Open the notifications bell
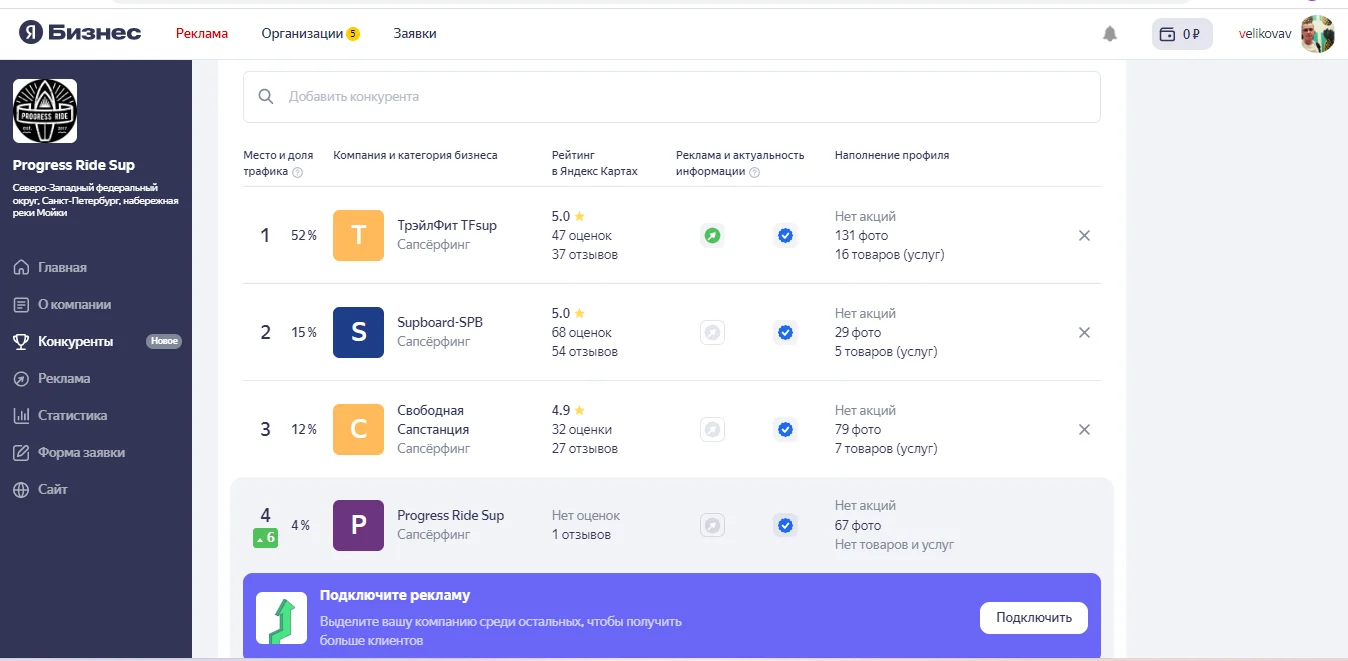The height and width of the screenshot is (661, 1348). pos(1109,33)
